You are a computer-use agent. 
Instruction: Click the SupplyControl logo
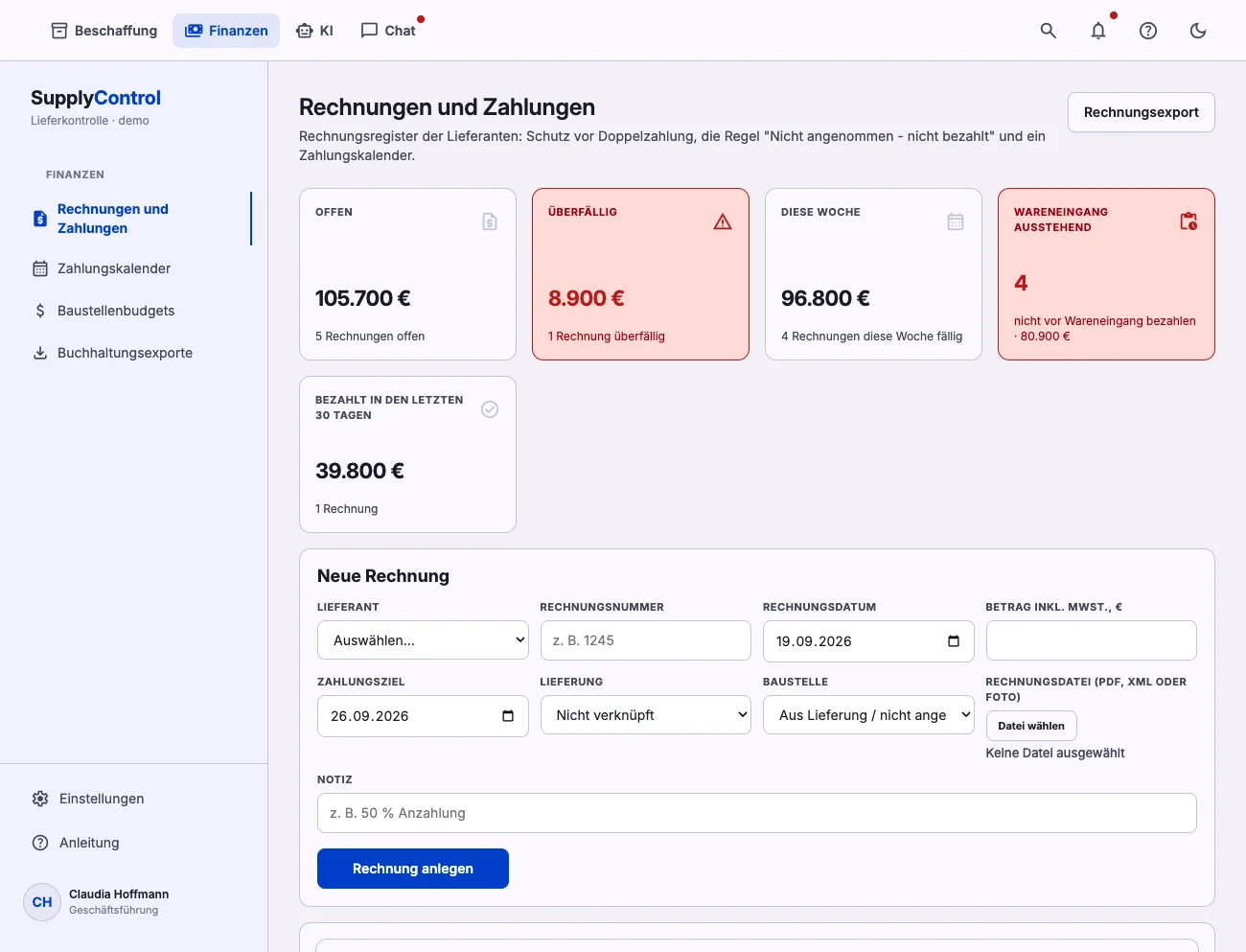click(x=96, y=98)
